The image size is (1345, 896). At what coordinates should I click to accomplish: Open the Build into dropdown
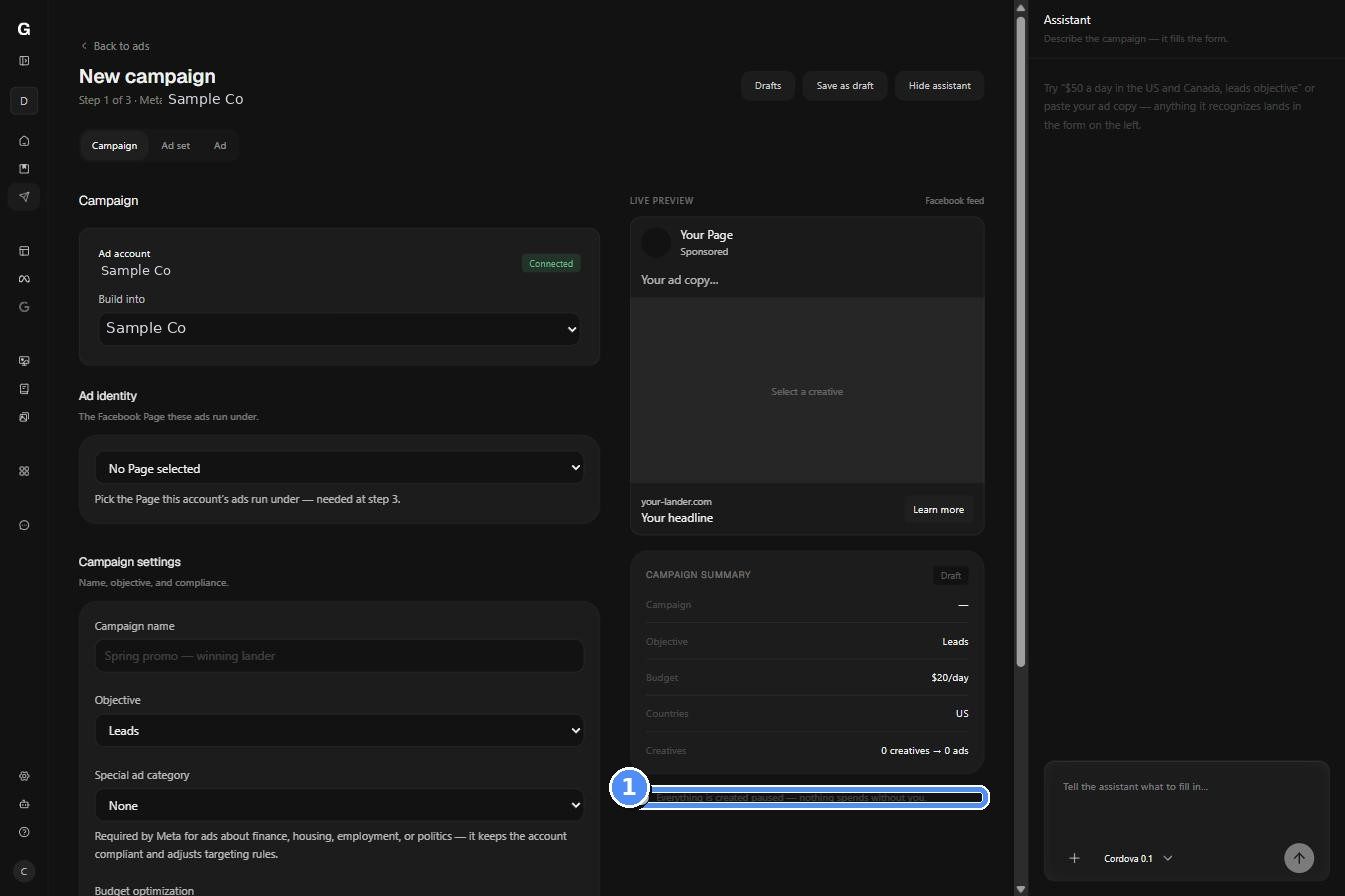339,329
